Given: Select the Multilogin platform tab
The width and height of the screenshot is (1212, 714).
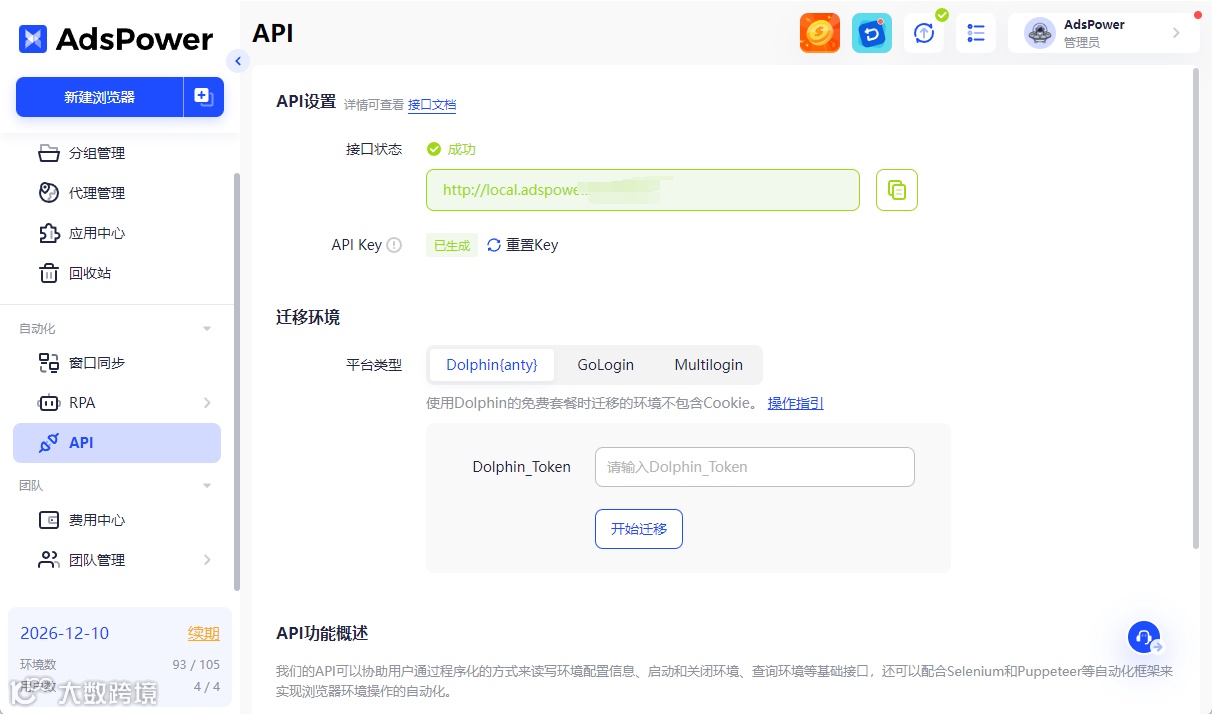Looking at the screenshot, I should point(709,365).
